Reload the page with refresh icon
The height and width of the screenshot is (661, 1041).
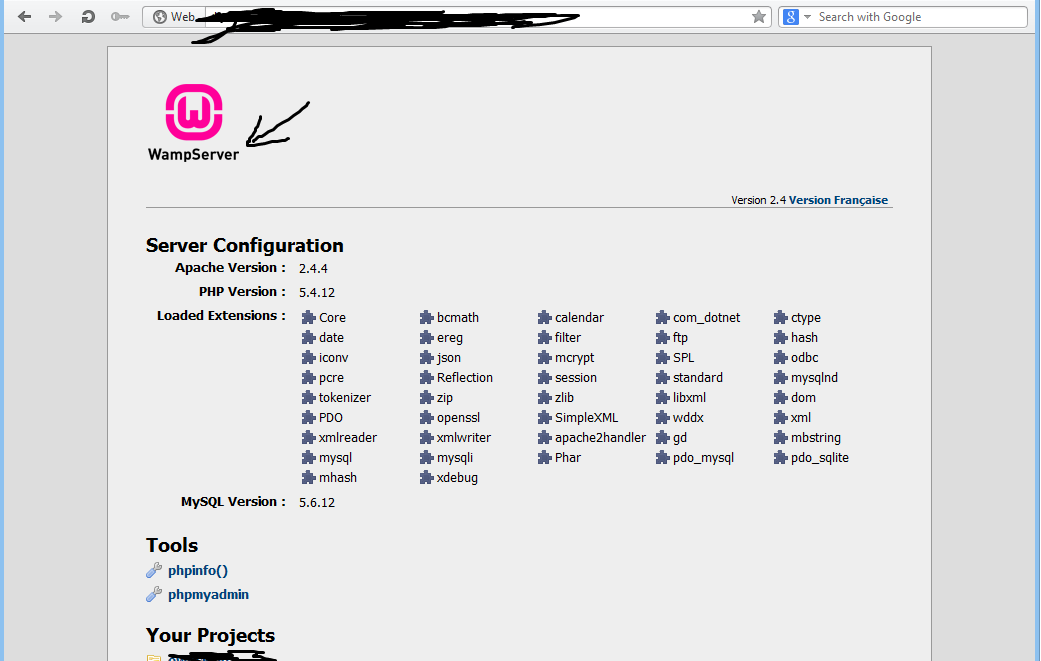click(x=88, y=17)
